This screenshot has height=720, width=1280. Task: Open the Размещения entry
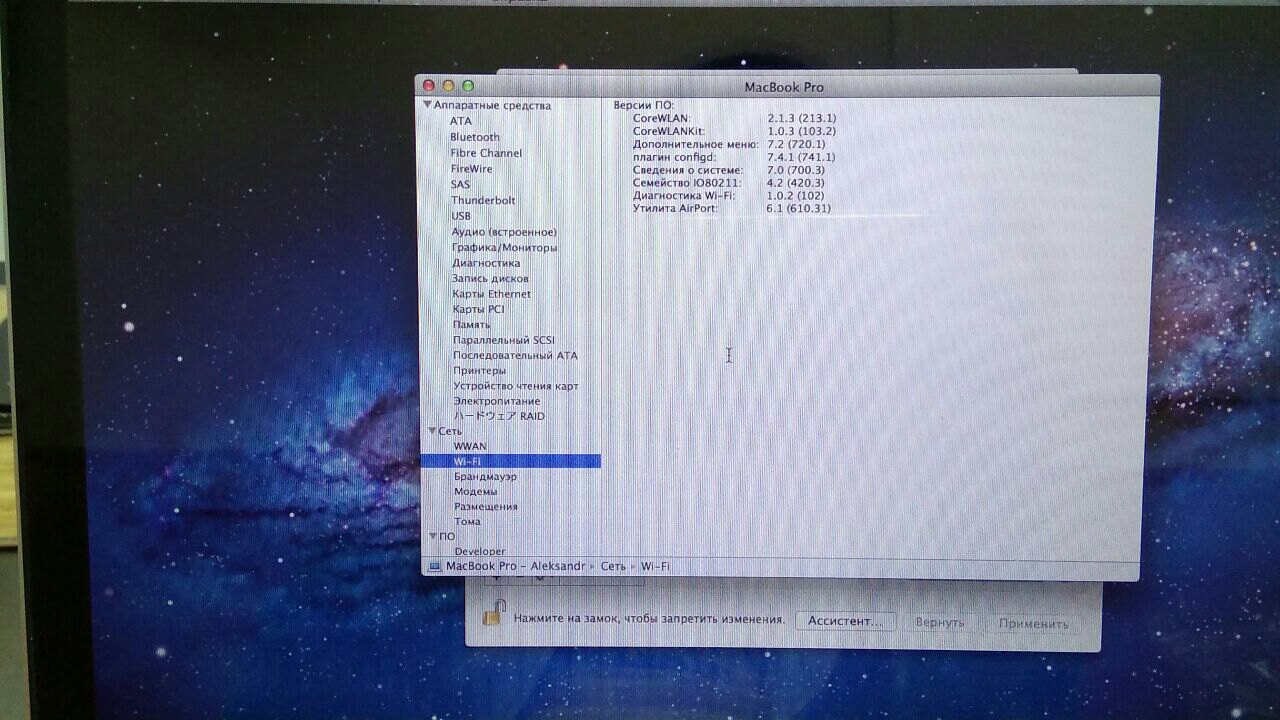[x=486, y=506]
